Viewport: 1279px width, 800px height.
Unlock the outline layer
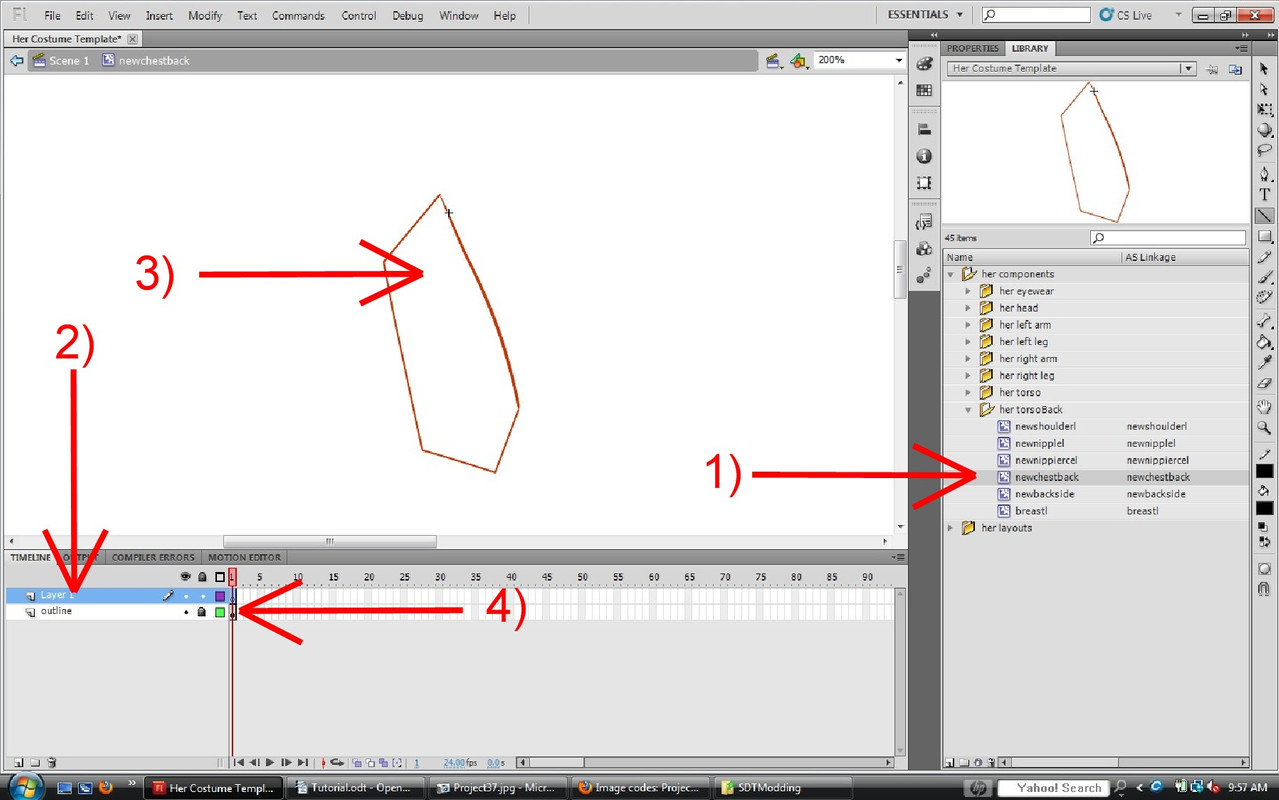pos(202,612)
